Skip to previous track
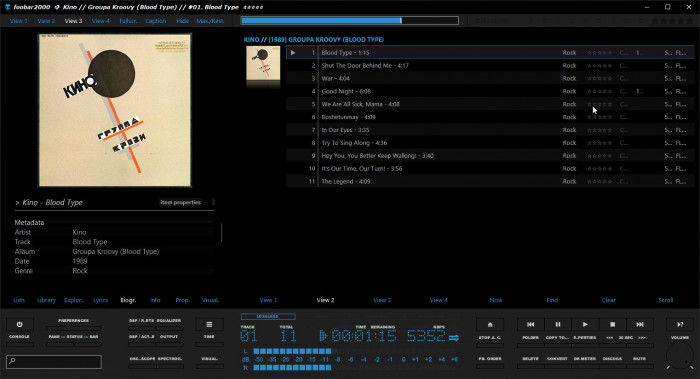 coord(530,325)
